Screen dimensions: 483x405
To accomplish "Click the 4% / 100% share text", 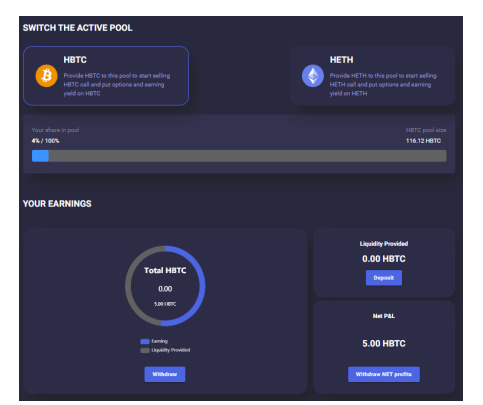I will 45,141.
